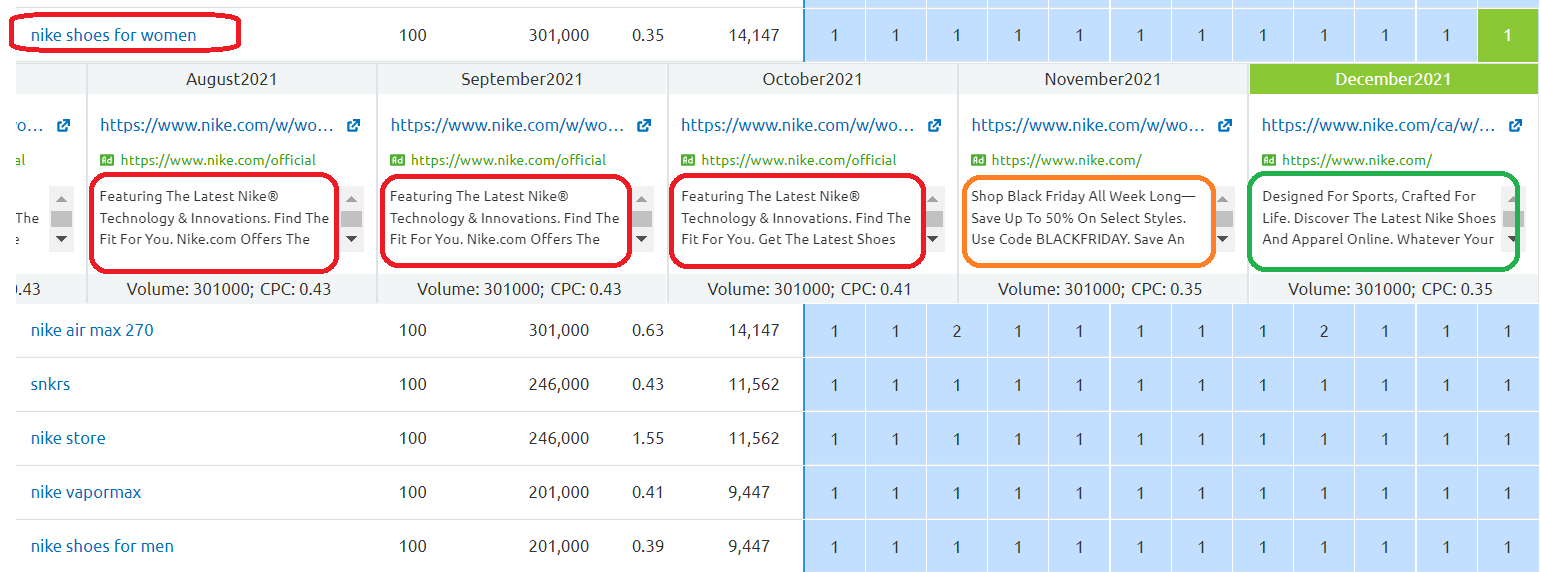Click the Ad badge in the September2021 column

click(x=397, y=160)
